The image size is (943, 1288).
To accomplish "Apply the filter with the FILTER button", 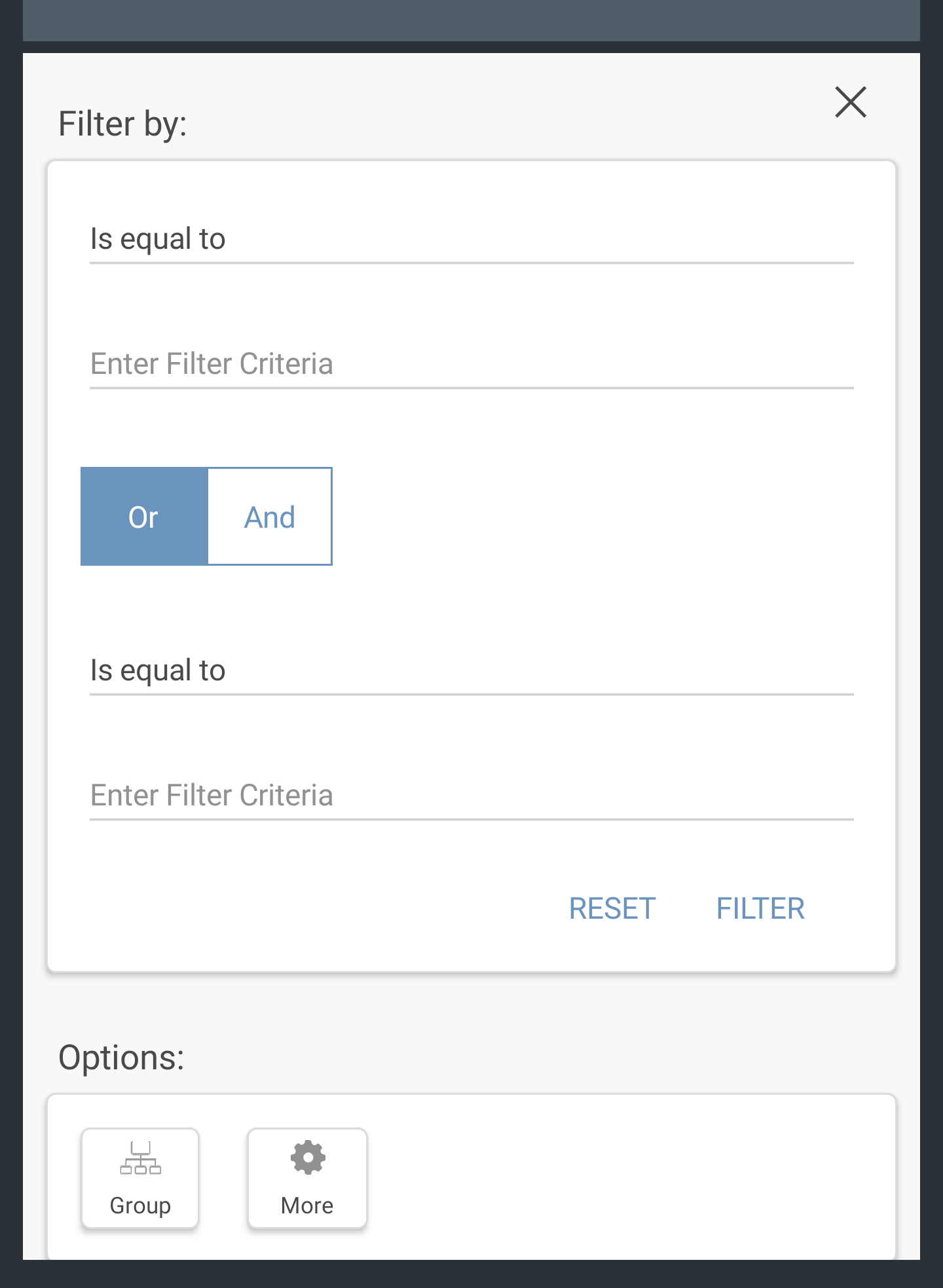I will point(760,909).
